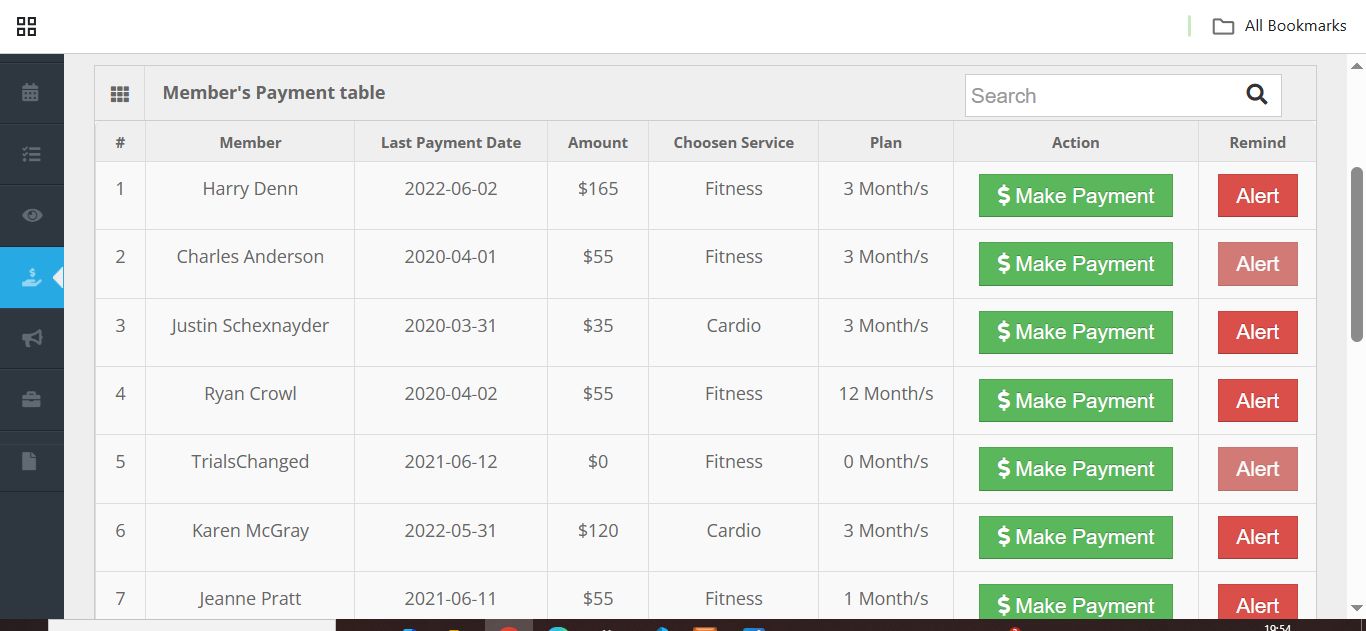Open the browser apps grid icon

coord(27,26)
